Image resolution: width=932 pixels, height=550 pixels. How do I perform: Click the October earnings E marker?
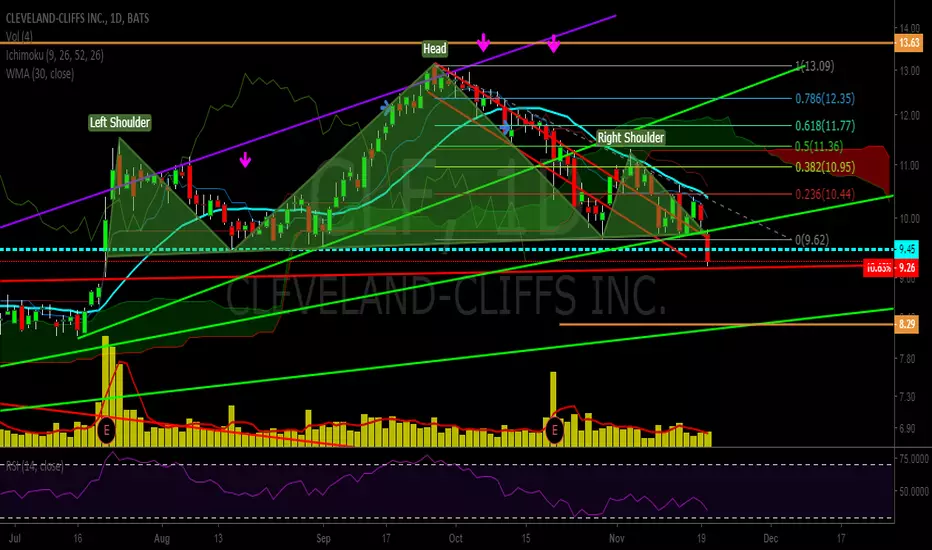click(x=555, y=430)
